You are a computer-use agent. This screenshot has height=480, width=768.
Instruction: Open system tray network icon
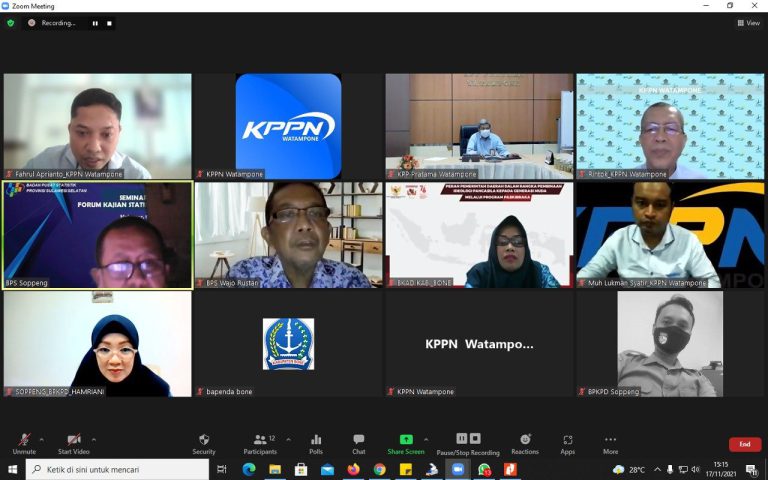coord(683,470)
